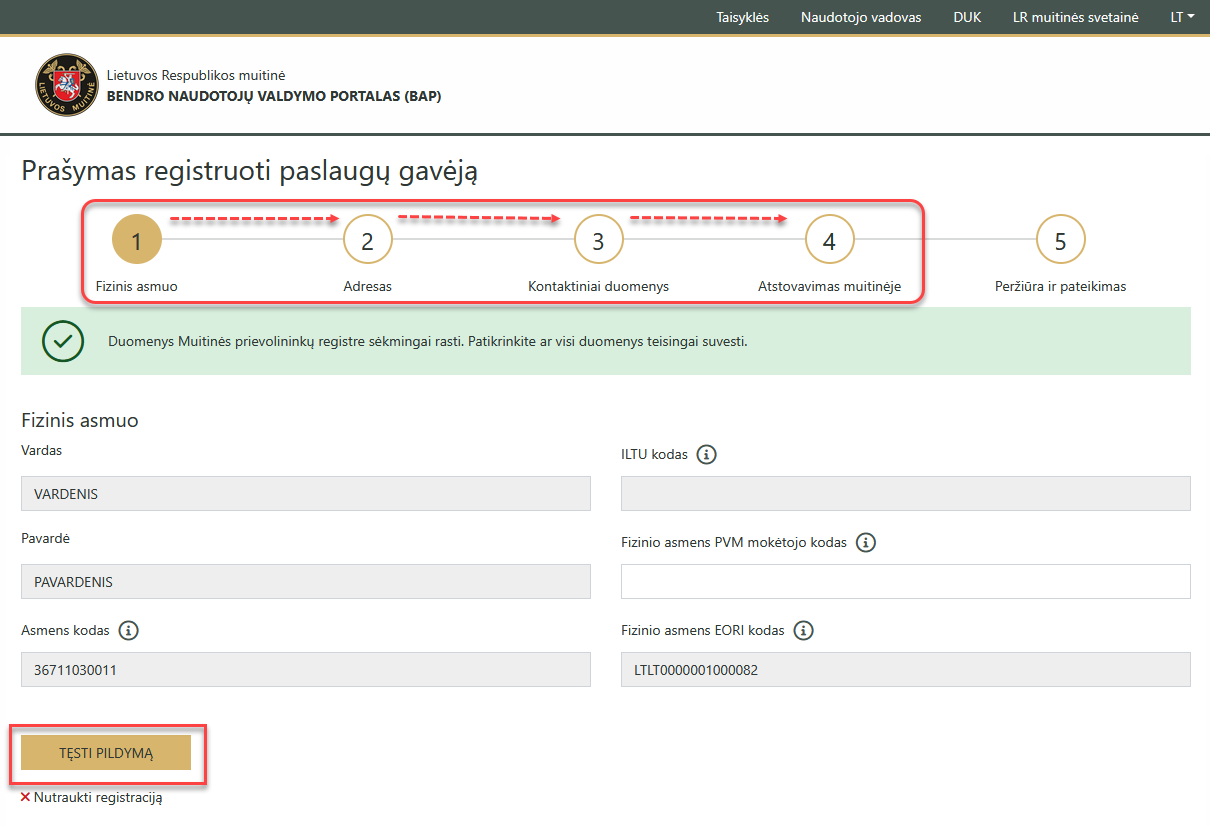Click the Fizinio asmens EORI kodas info icon
The image size is (1210, 826).
[803, 630]
